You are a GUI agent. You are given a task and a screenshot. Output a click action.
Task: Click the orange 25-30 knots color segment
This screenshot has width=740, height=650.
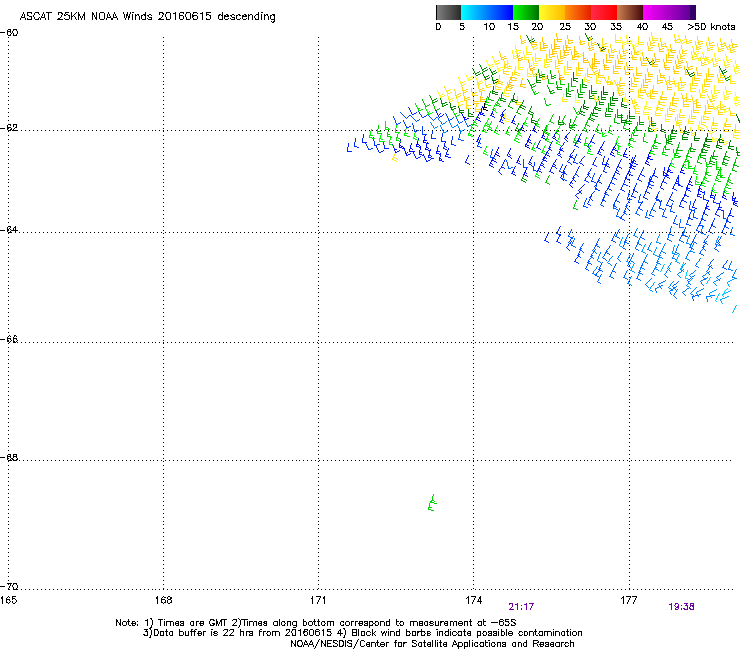coord(578,12)
